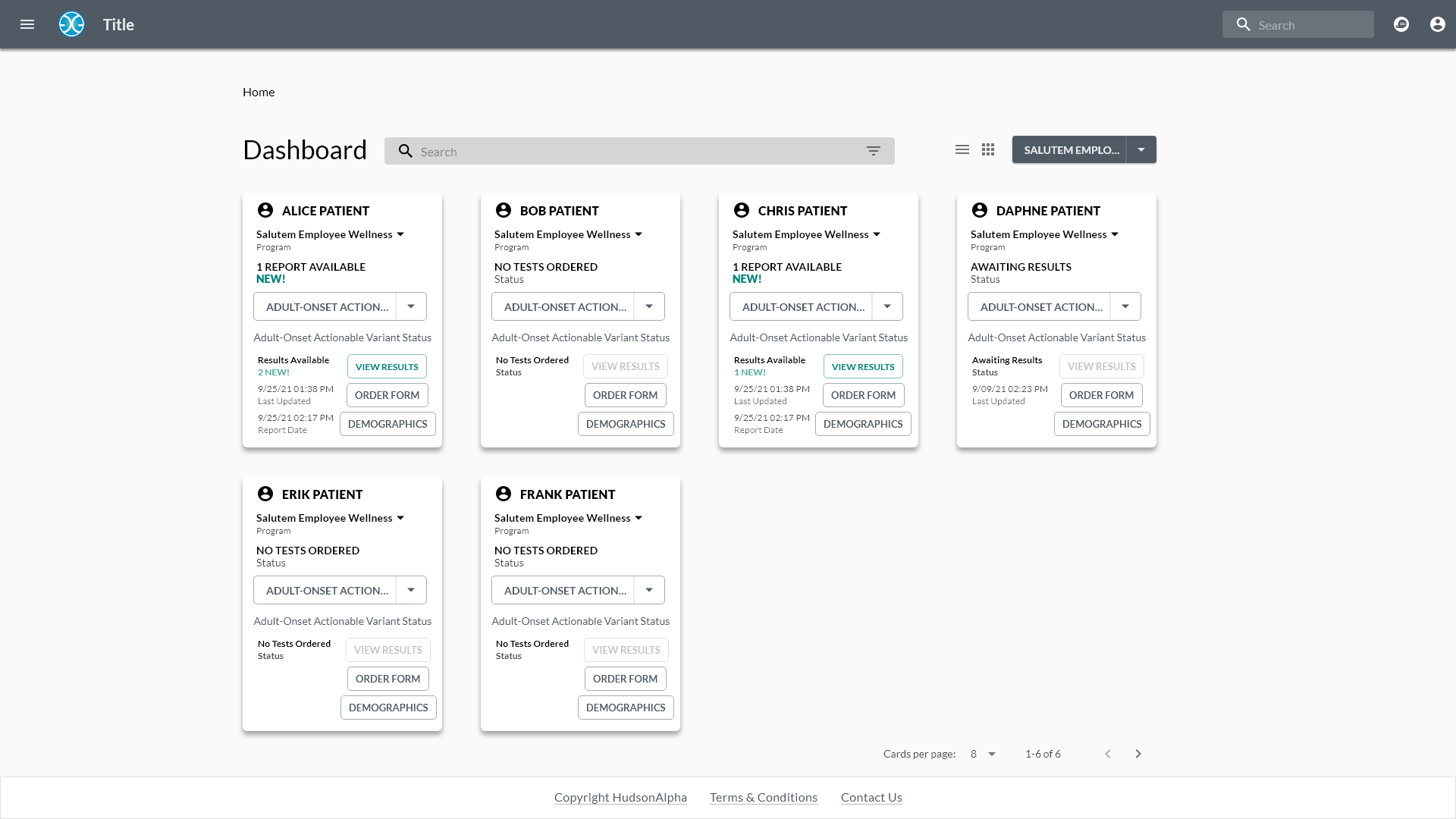
Task: Click the filter icon in dashboard search
Action: [873, 151]
